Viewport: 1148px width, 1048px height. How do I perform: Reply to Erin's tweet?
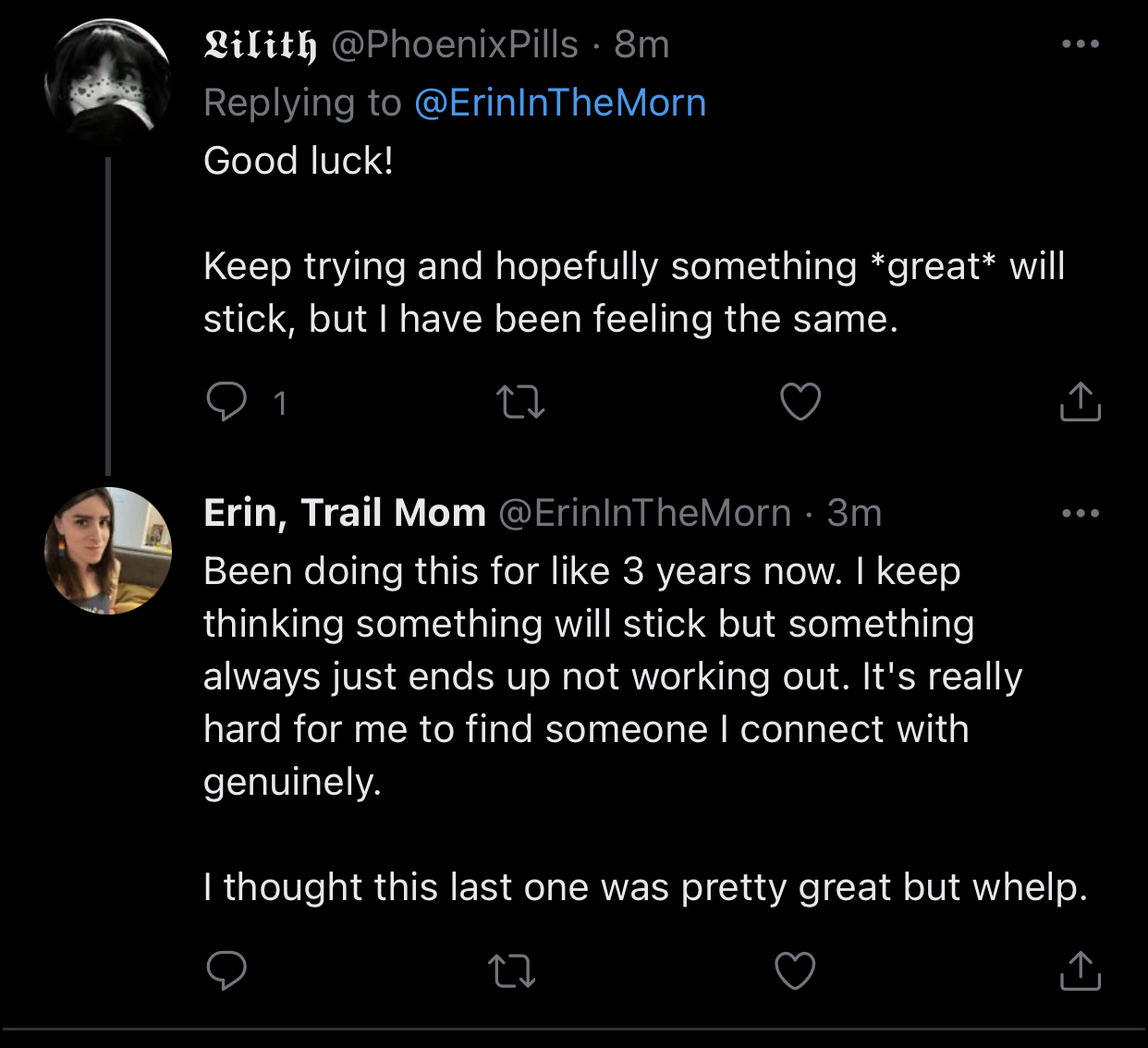coord(226,970)
